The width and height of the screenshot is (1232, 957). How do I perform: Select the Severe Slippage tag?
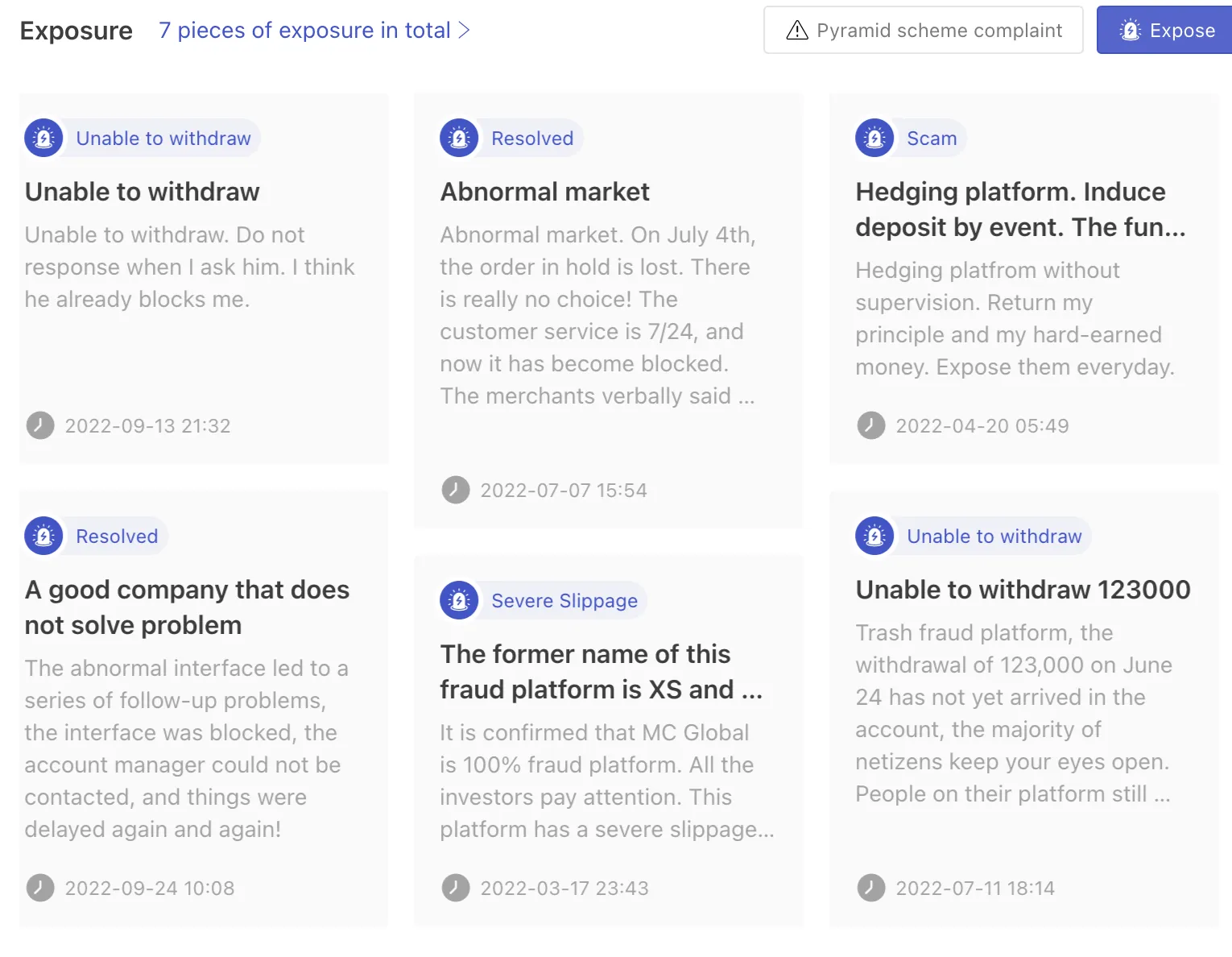point(564,600)
